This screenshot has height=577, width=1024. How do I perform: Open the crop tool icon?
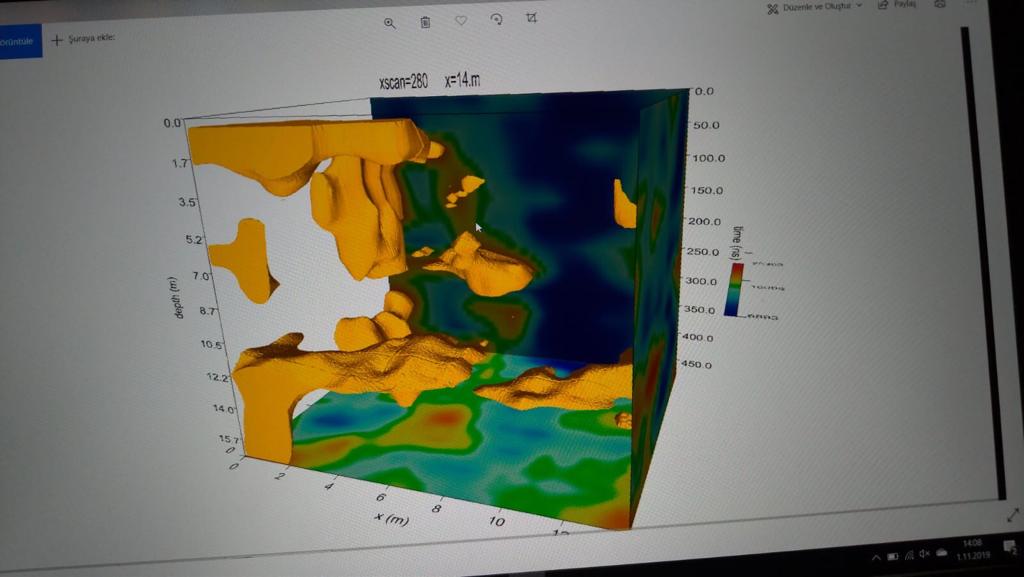pos(531,18)
